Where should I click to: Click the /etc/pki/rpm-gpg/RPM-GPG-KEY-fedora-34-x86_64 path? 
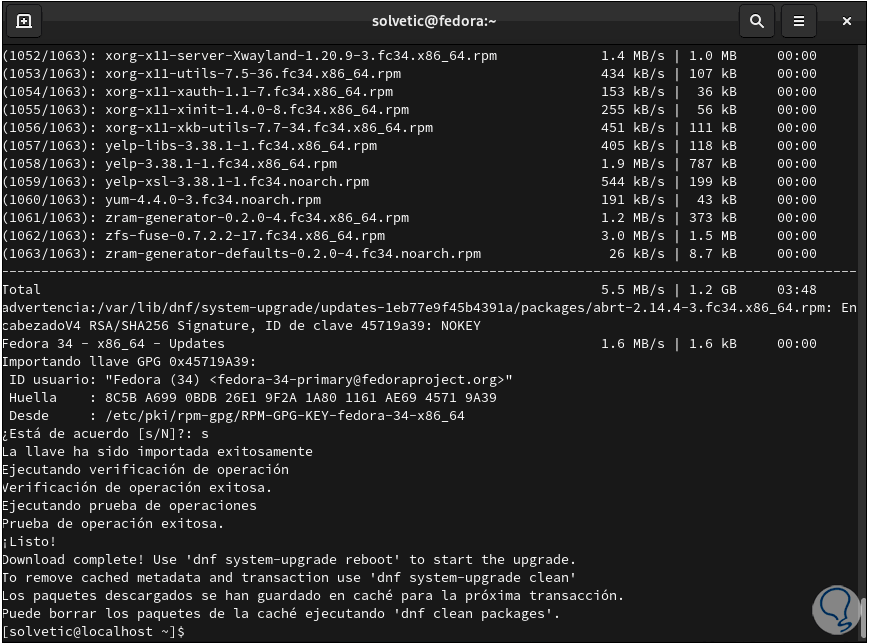coord(277,416)
